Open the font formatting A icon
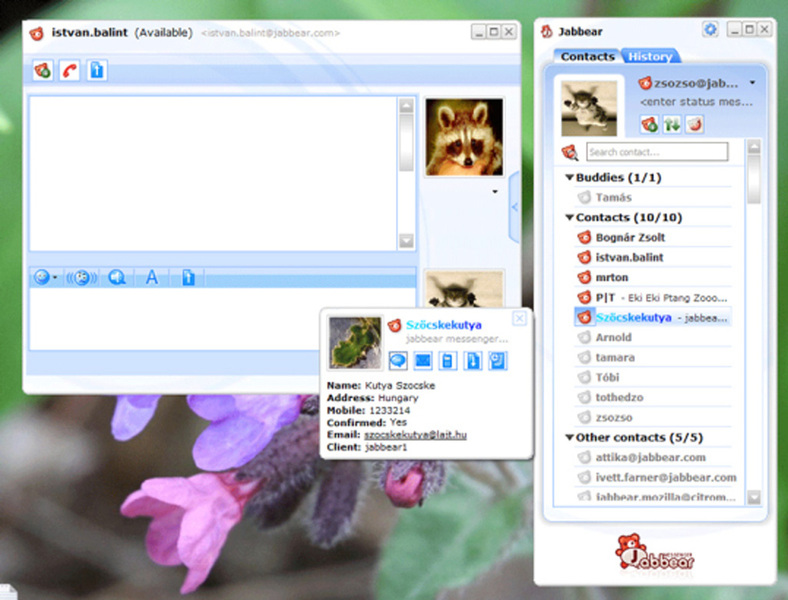Screen dimensions: 788x600 [x=151, y=277]
